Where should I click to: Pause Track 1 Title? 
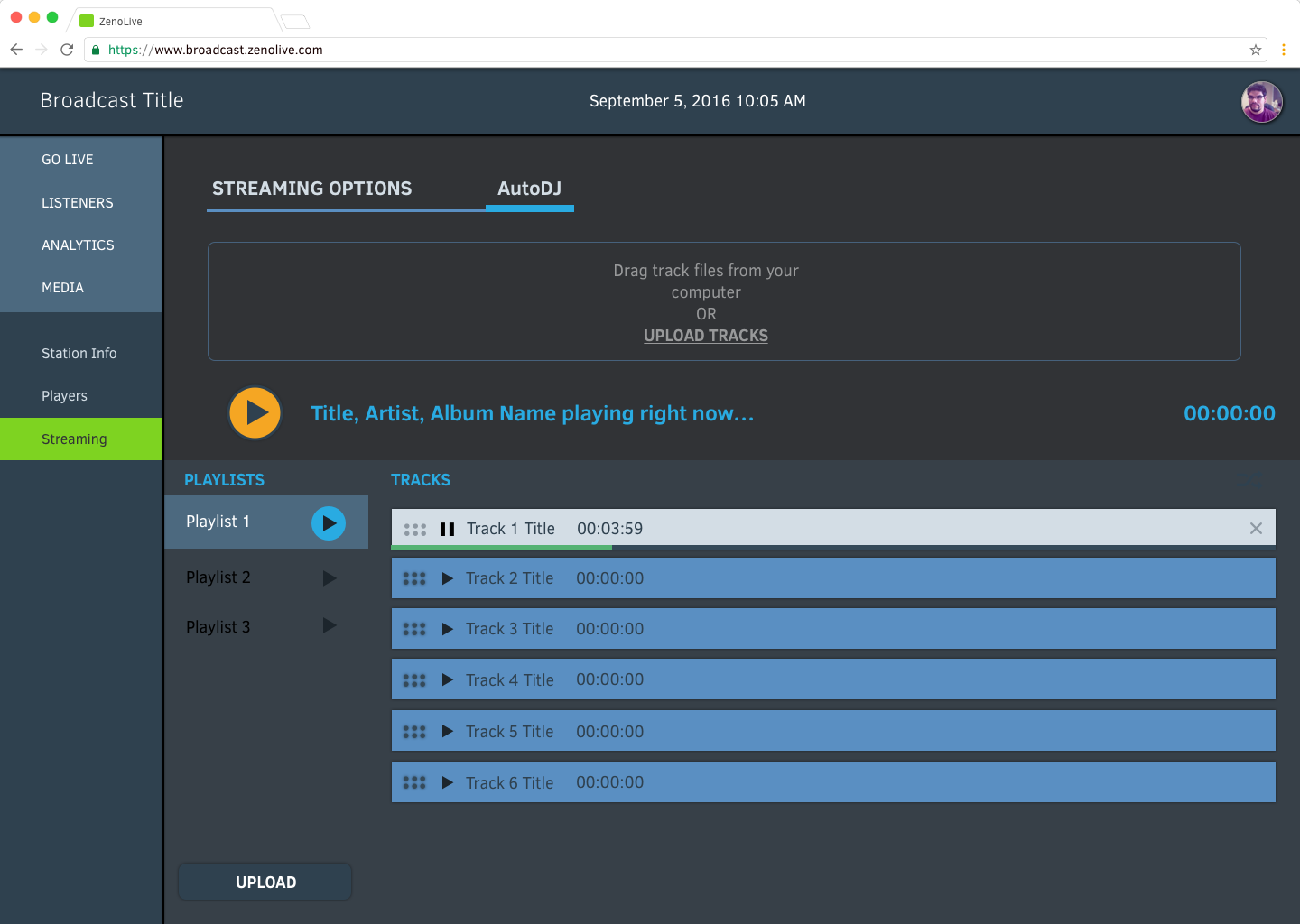click(447, 529)
